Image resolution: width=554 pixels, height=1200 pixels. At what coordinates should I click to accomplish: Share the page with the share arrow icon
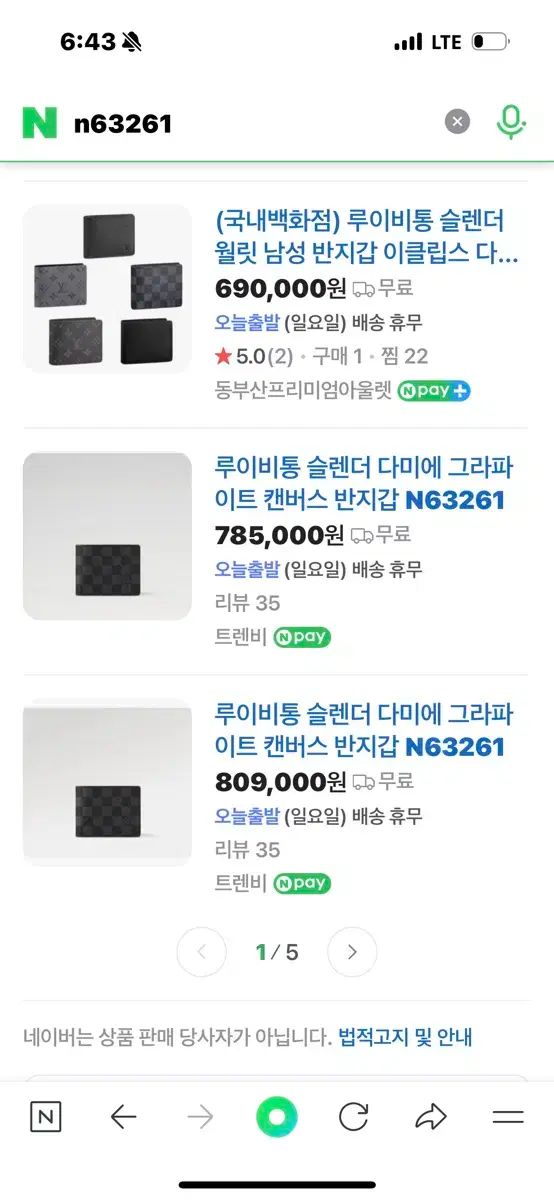[431, 1117]
